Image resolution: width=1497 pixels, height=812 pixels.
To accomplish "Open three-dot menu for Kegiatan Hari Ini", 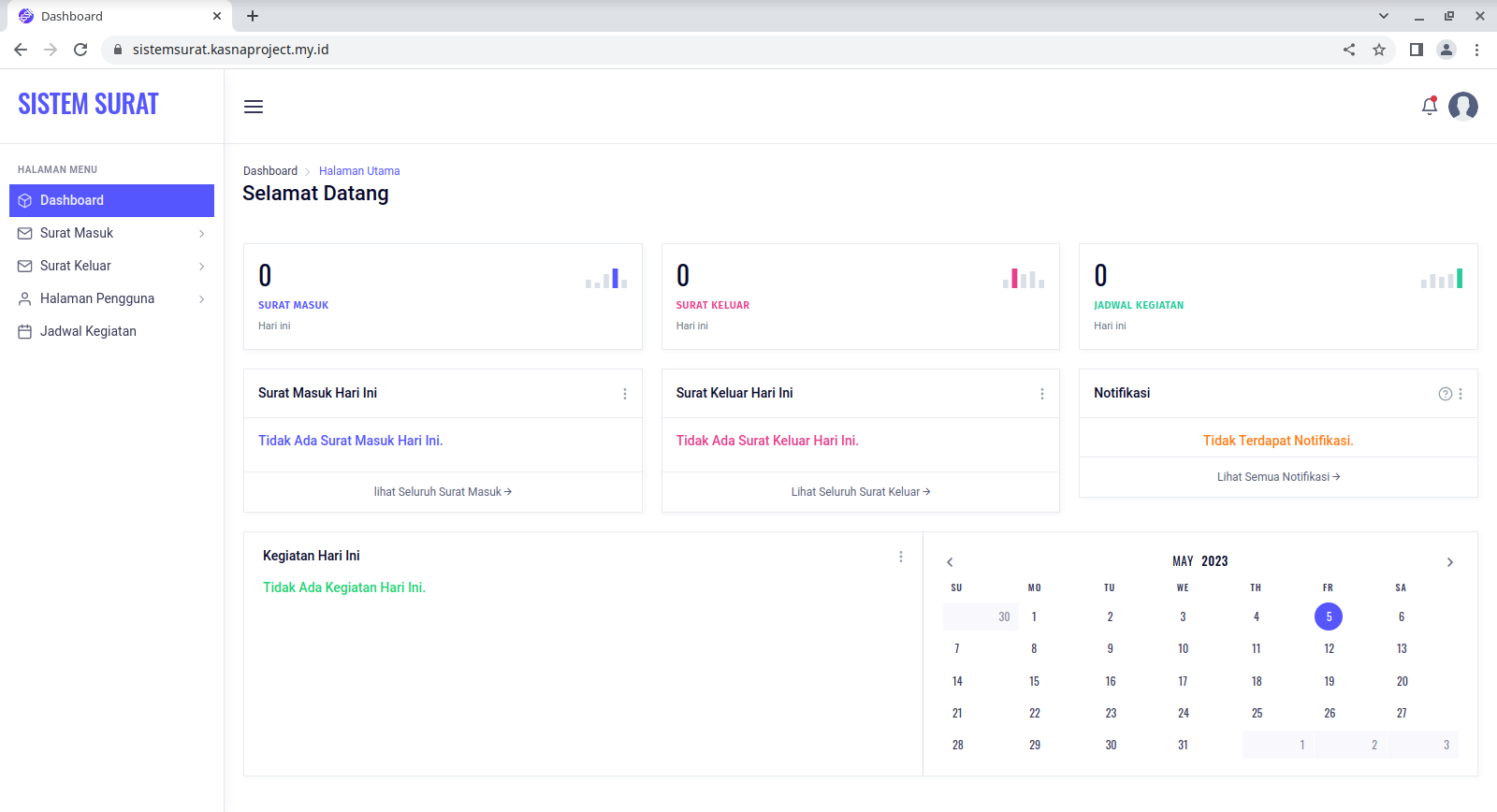I will tap(901, 557).
